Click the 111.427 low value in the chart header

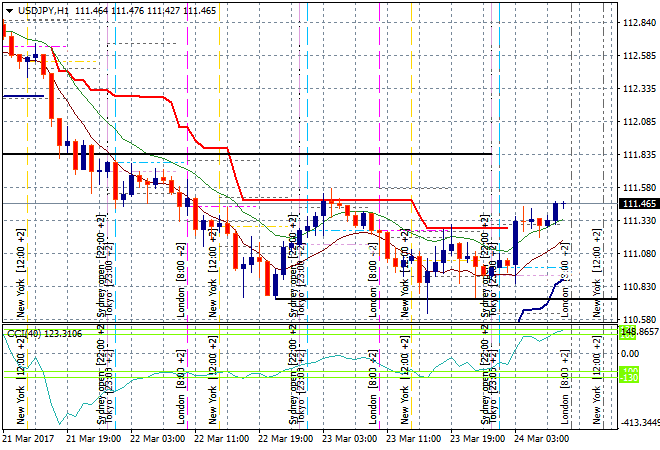164,11
